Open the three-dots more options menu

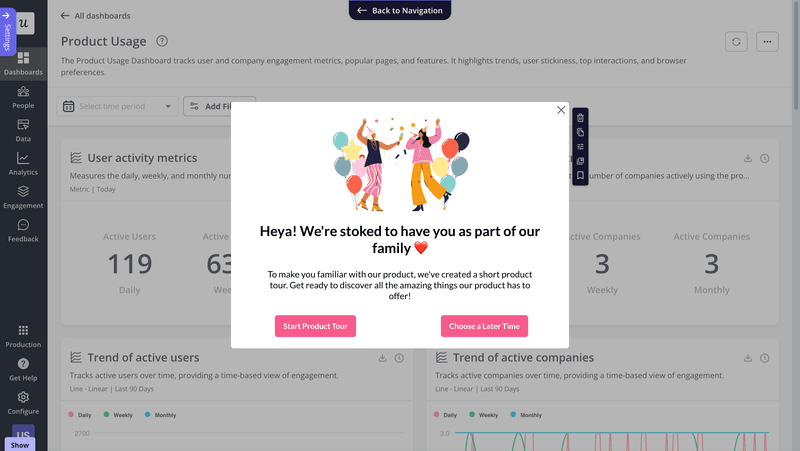(x=768, y=41)
